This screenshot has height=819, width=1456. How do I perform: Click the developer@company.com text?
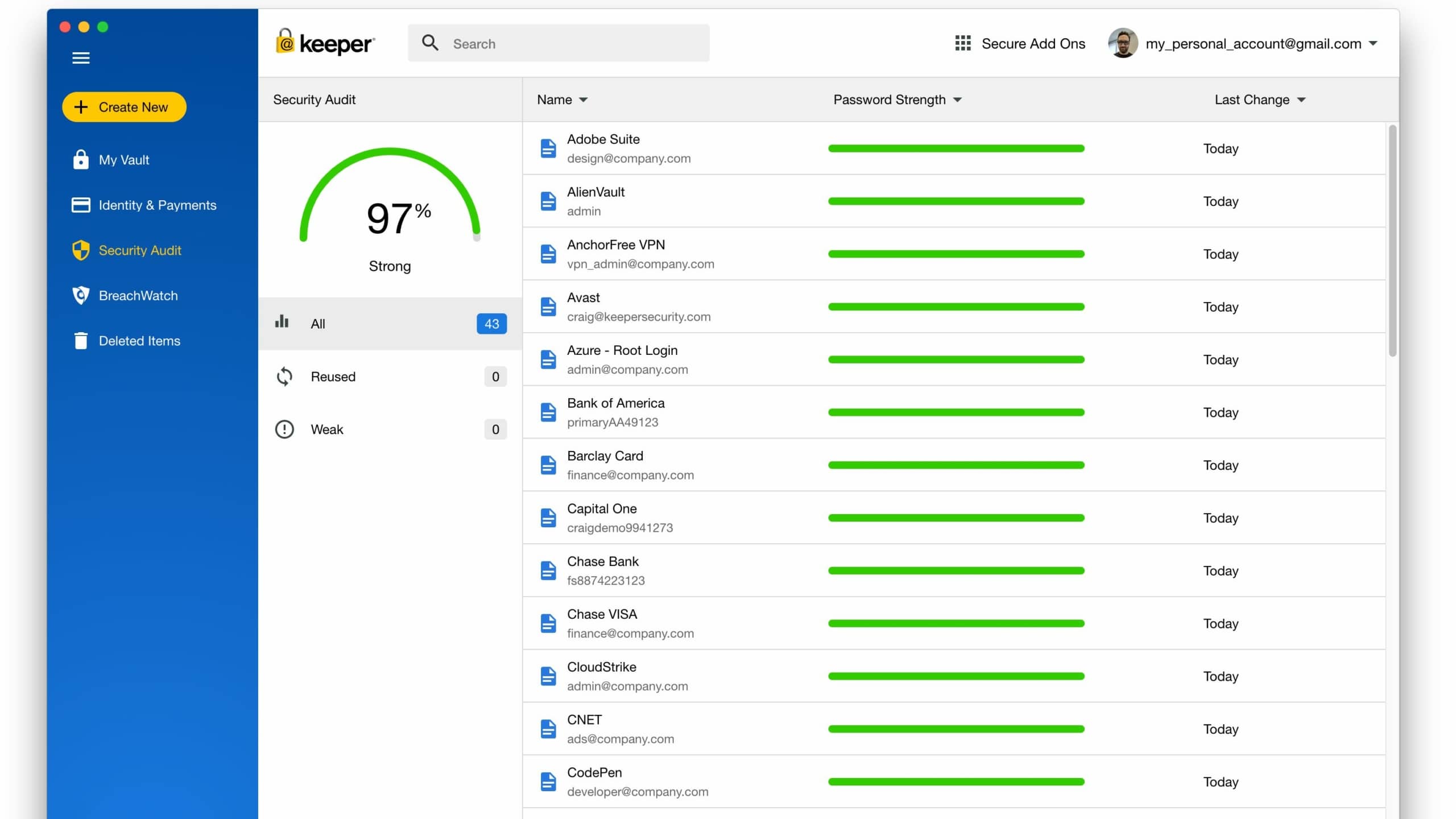(638, 792)
